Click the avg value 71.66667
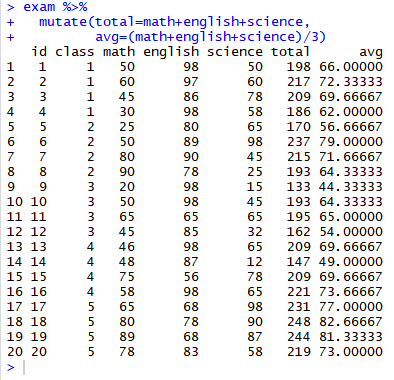 [x=351, y=157]
